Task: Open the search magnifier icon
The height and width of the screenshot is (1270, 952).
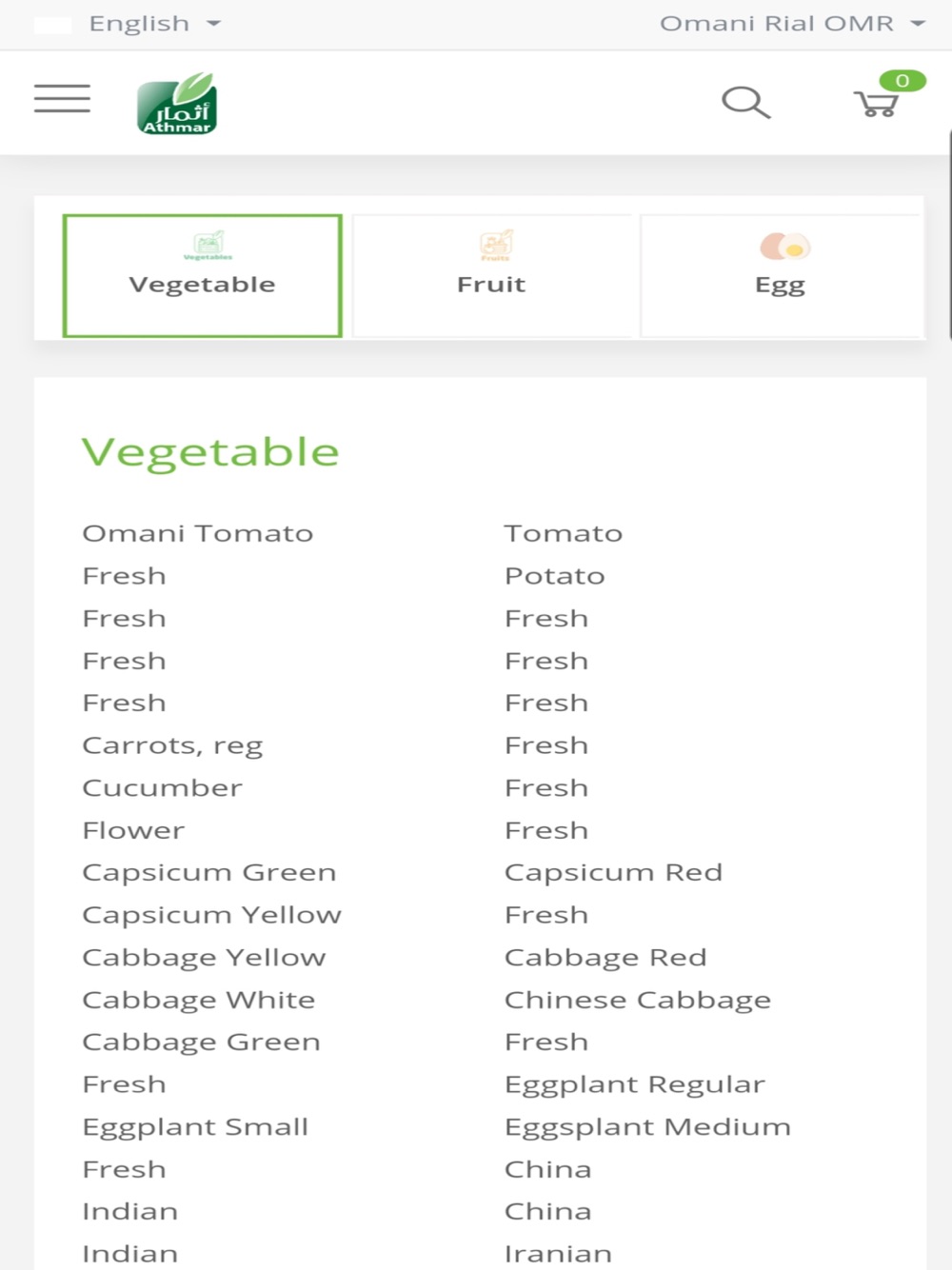Action: point(745,102)
